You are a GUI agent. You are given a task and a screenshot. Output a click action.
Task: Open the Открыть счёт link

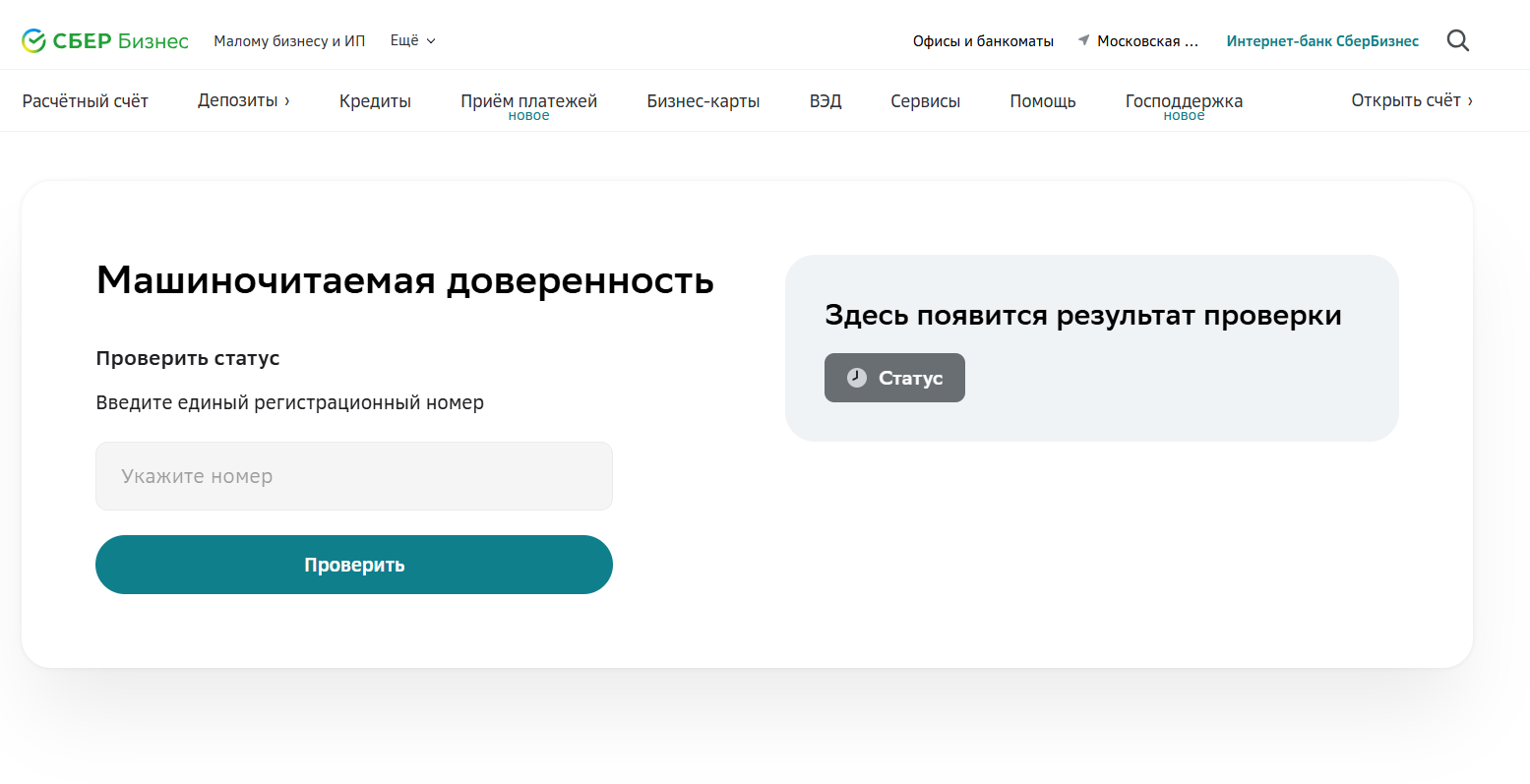click(x=1411, y=100)
